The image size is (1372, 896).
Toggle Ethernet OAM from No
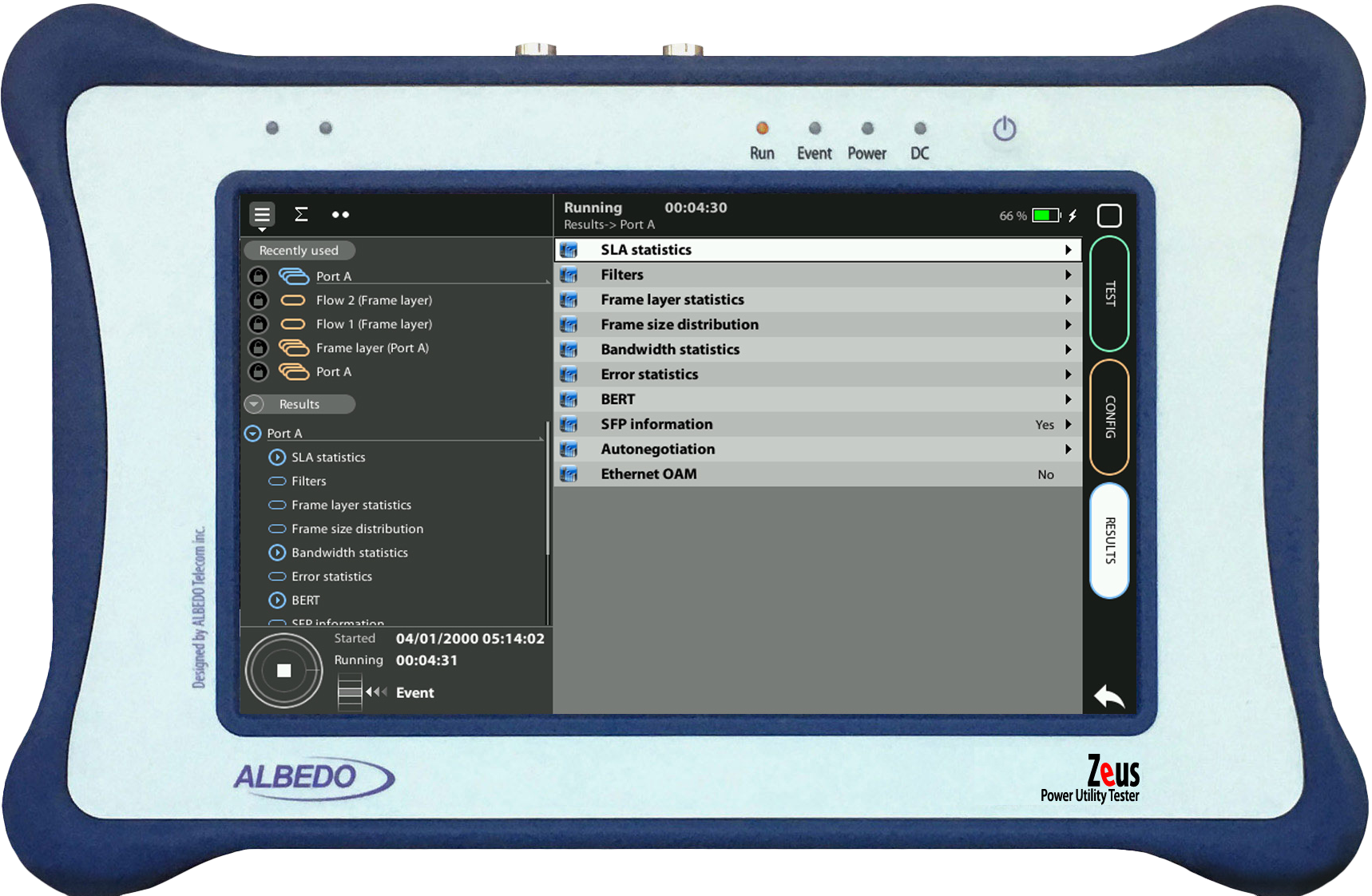1046,474
